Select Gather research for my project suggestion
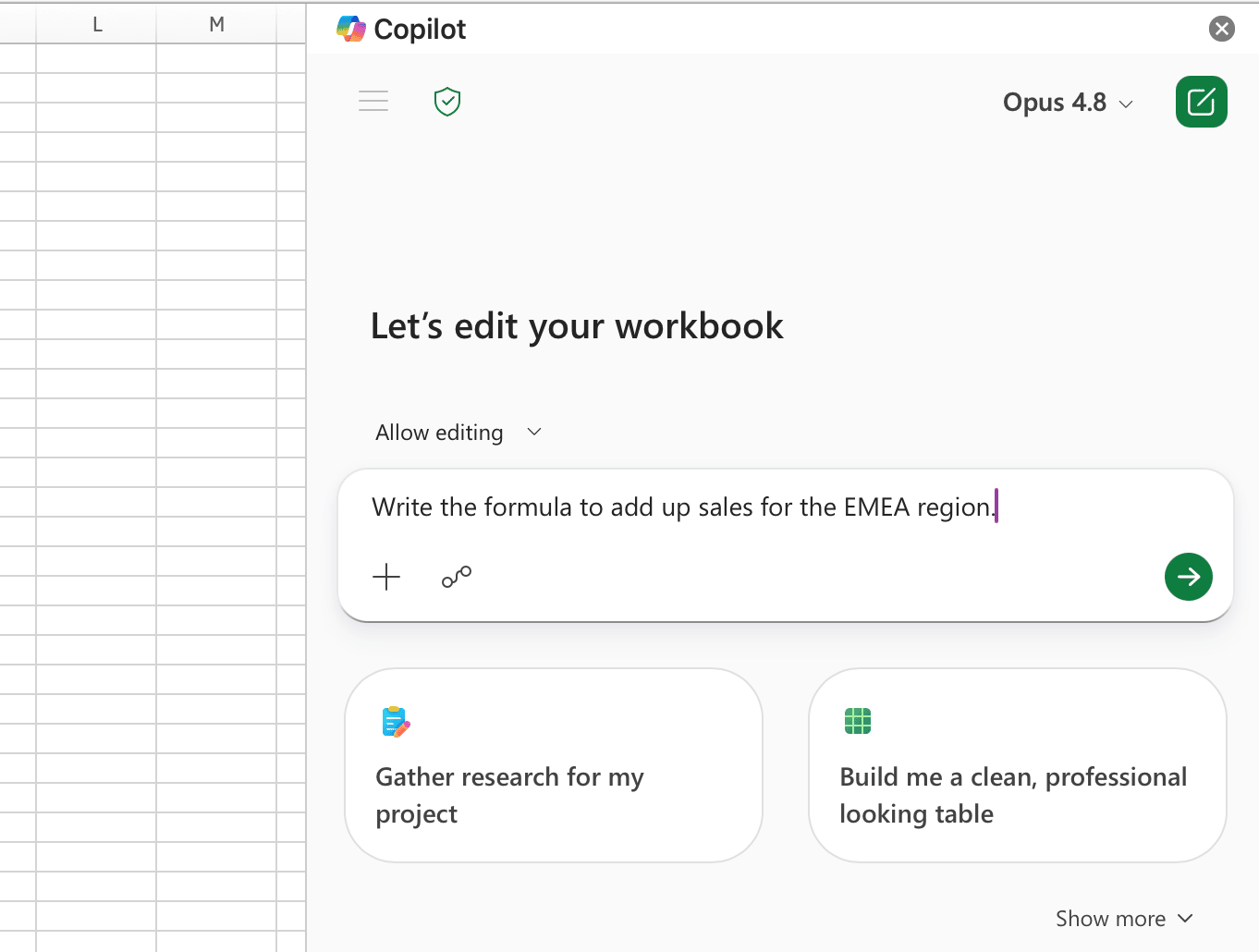Screen dimensions: 1259x952 tap(554, 765)
